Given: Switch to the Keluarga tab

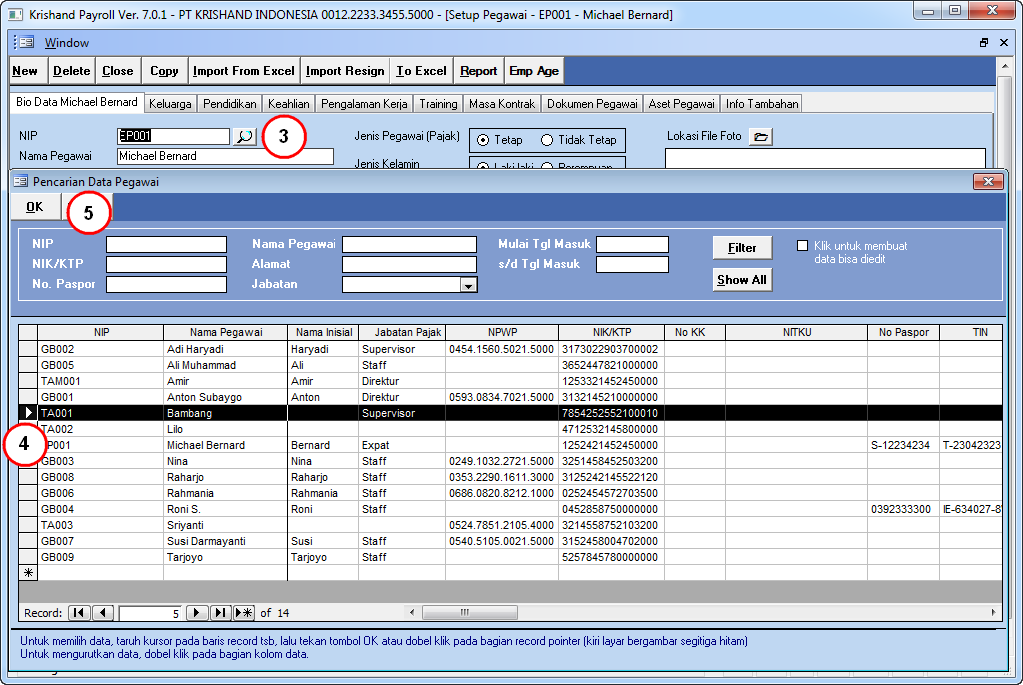Looking at the screenshot, I should [170, 104].
